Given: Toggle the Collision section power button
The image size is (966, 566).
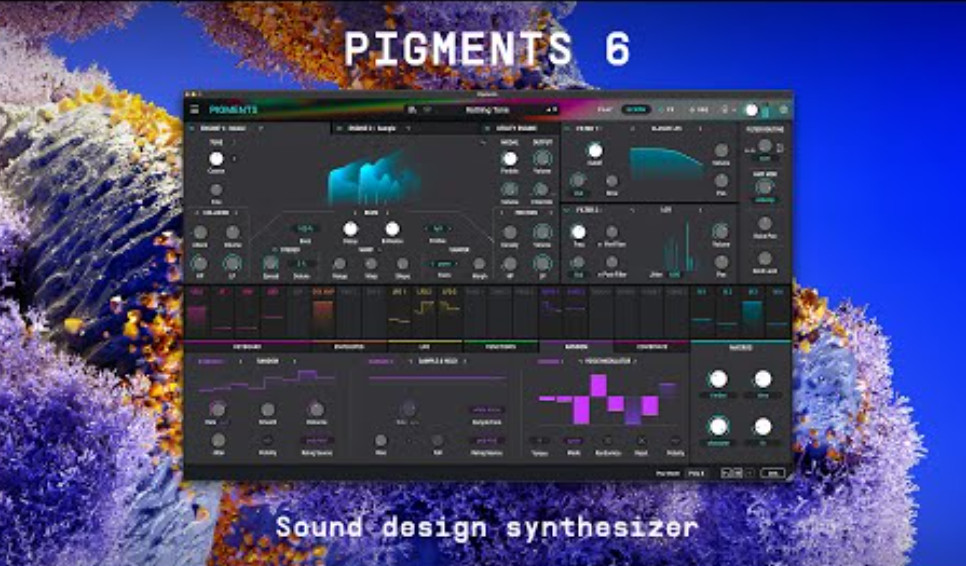Looking at the screenshot, I should (197, 213).
